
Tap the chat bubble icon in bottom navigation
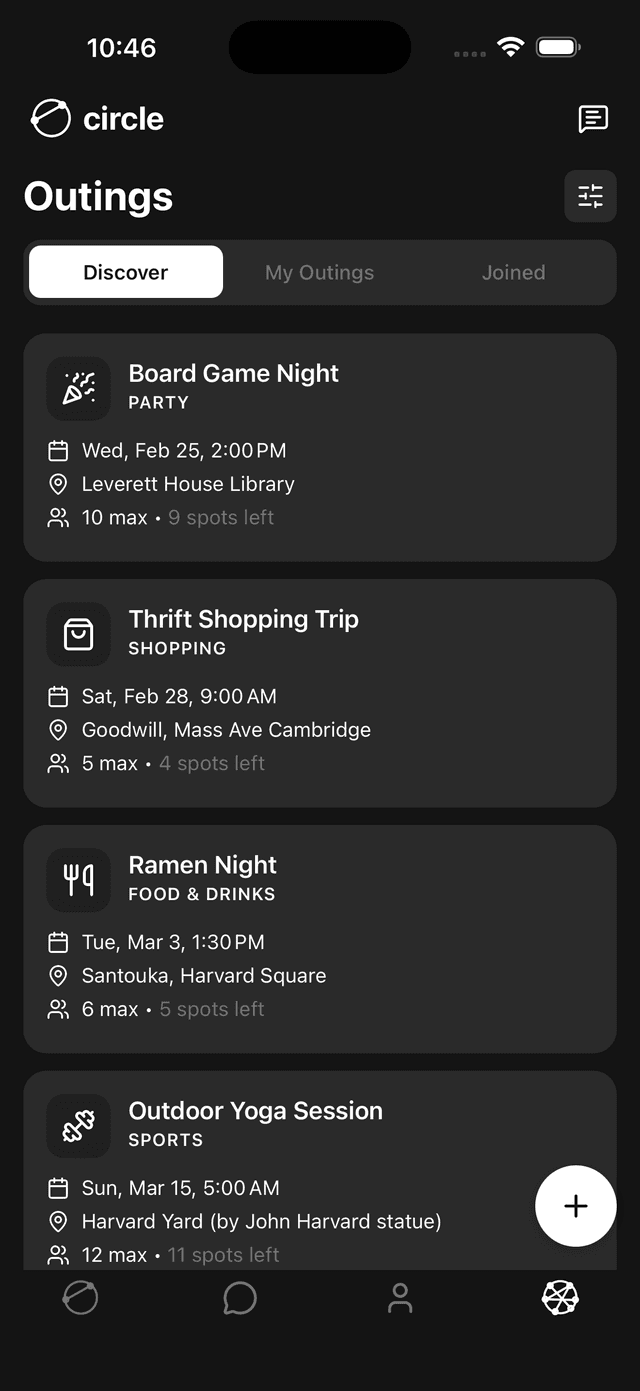click(240, 1298)
